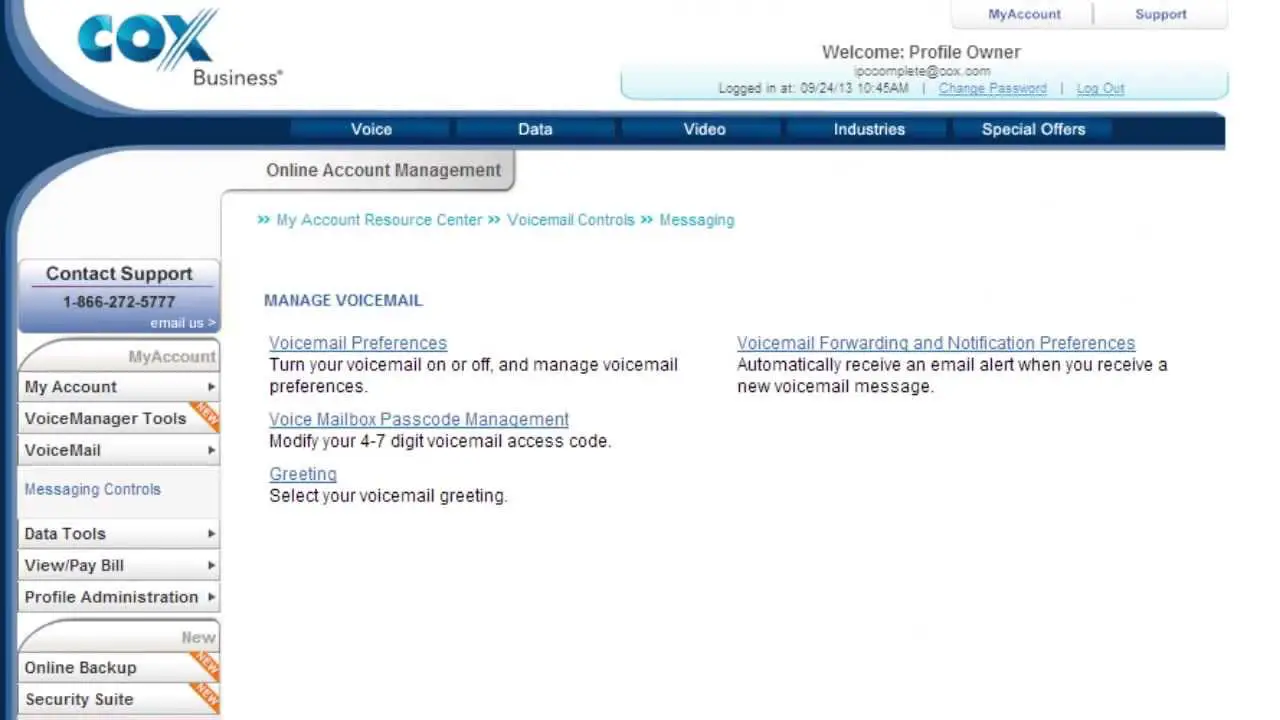Open Voice Mailbox Passcode Management

click(x=418, y=419)
